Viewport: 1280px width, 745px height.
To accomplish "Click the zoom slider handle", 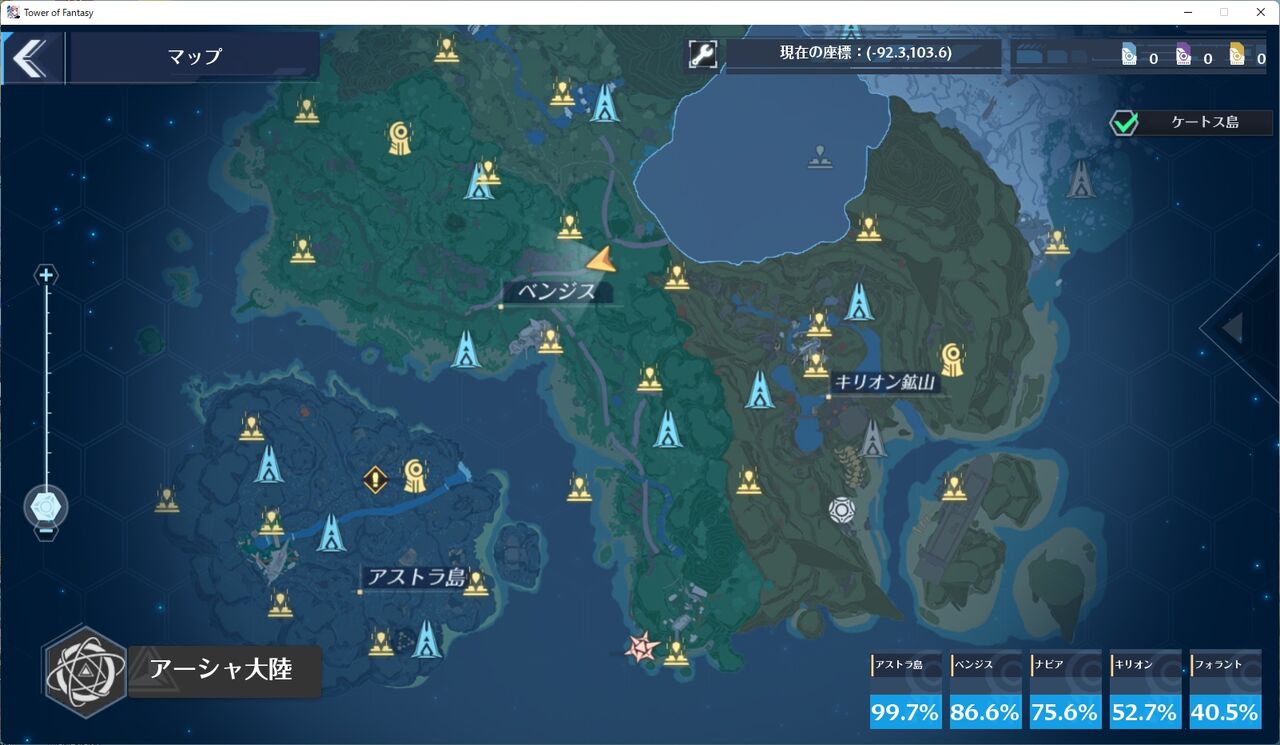I will [46, 506].
